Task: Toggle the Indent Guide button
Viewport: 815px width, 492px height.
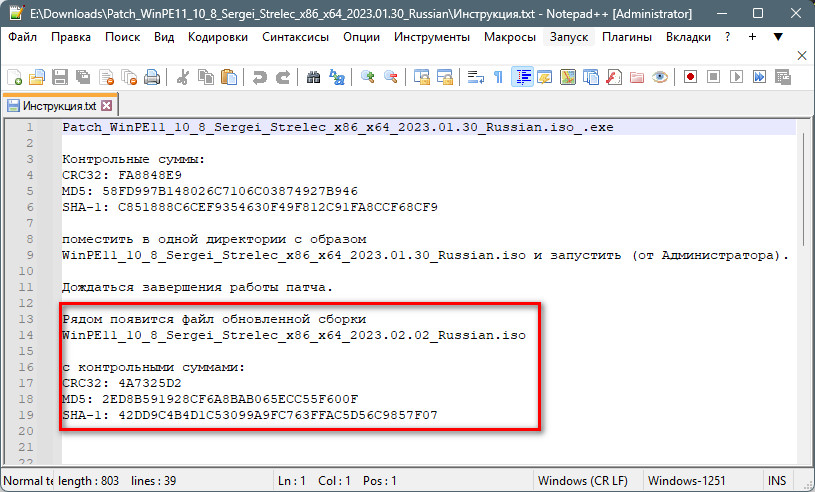Action: pos(521,77)
